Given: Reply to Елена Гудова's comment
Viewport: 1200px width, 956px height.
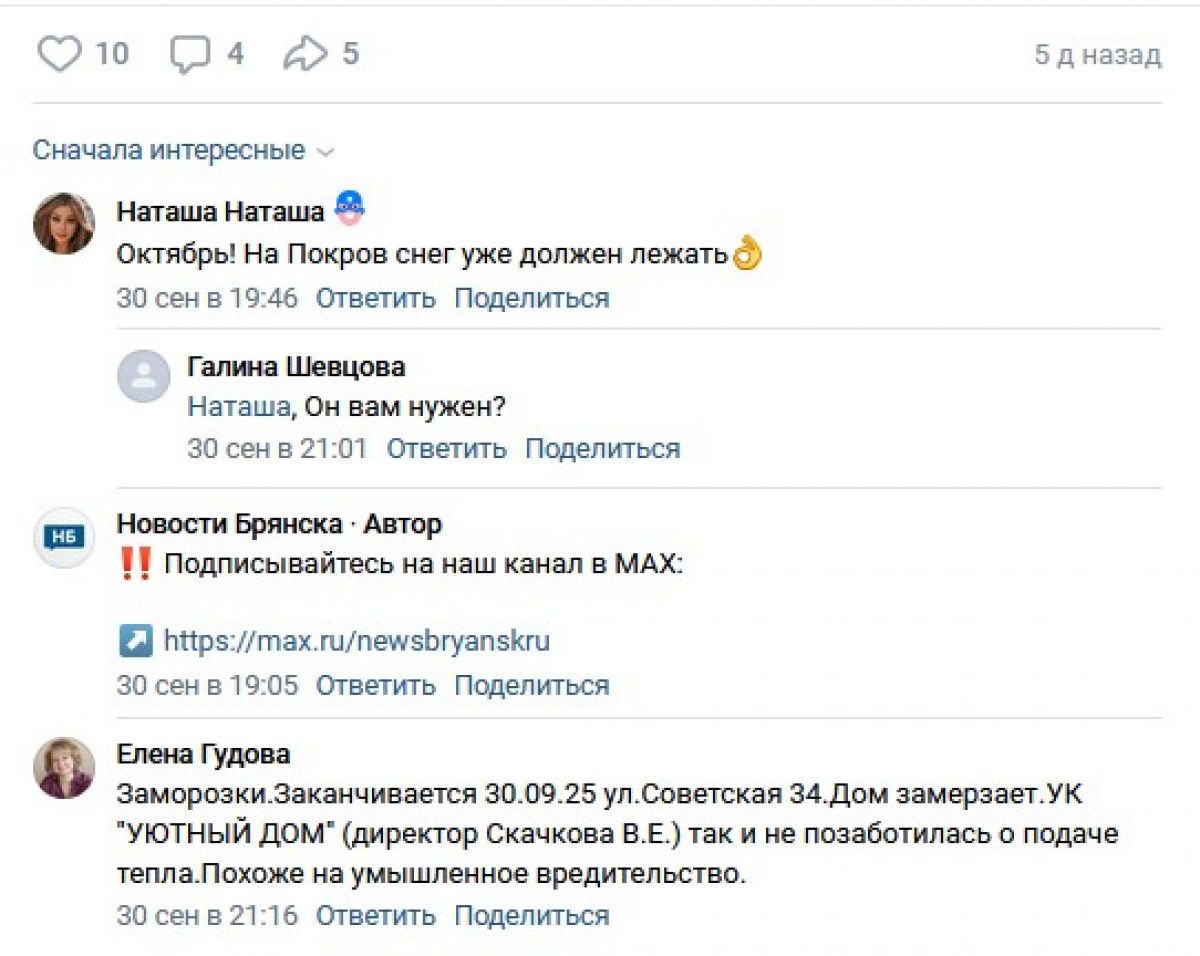Looking at the screenshot, I should (x=375, y=915).
